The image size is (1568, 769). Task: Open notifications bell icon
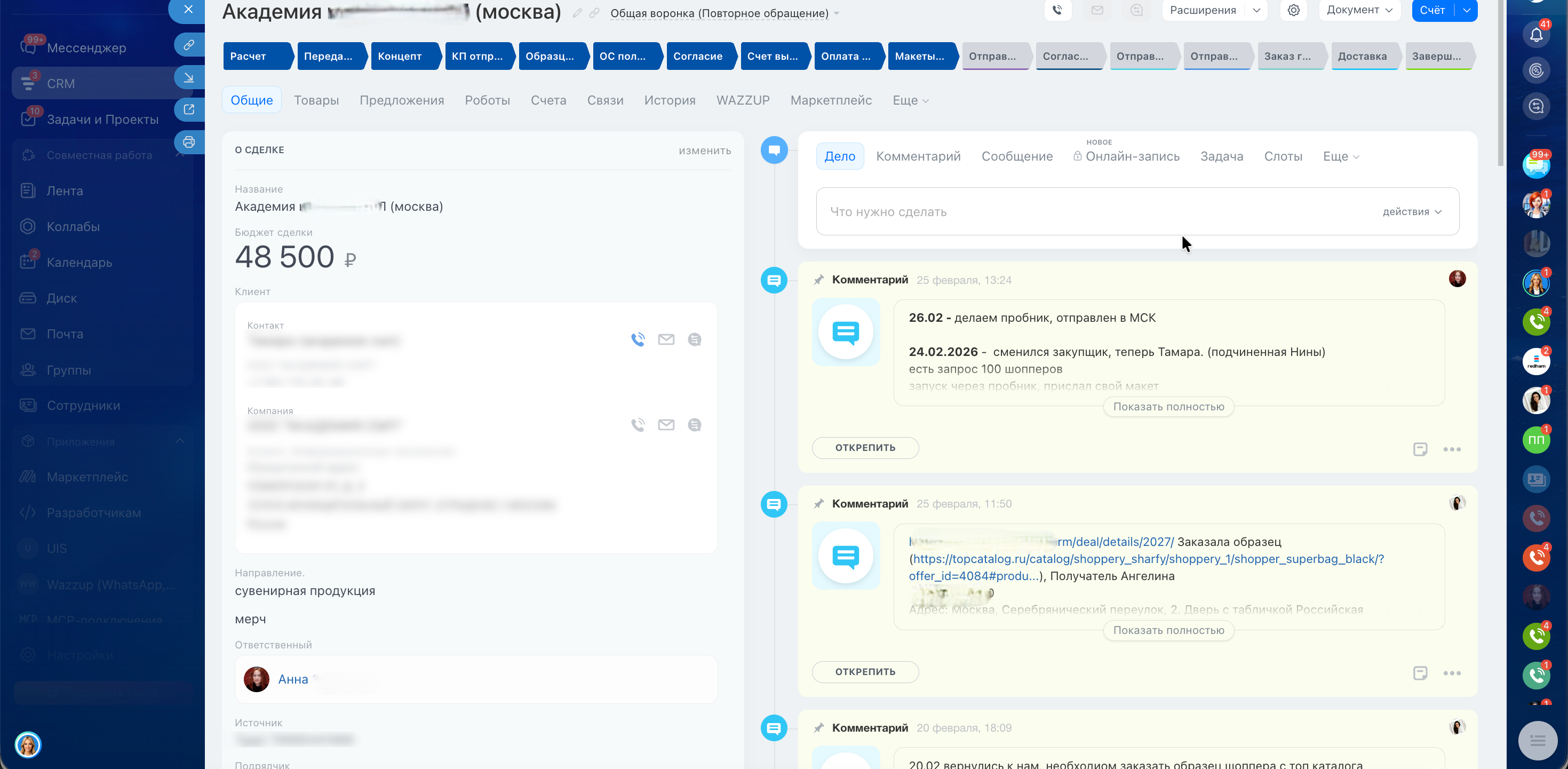point(1536,35)
